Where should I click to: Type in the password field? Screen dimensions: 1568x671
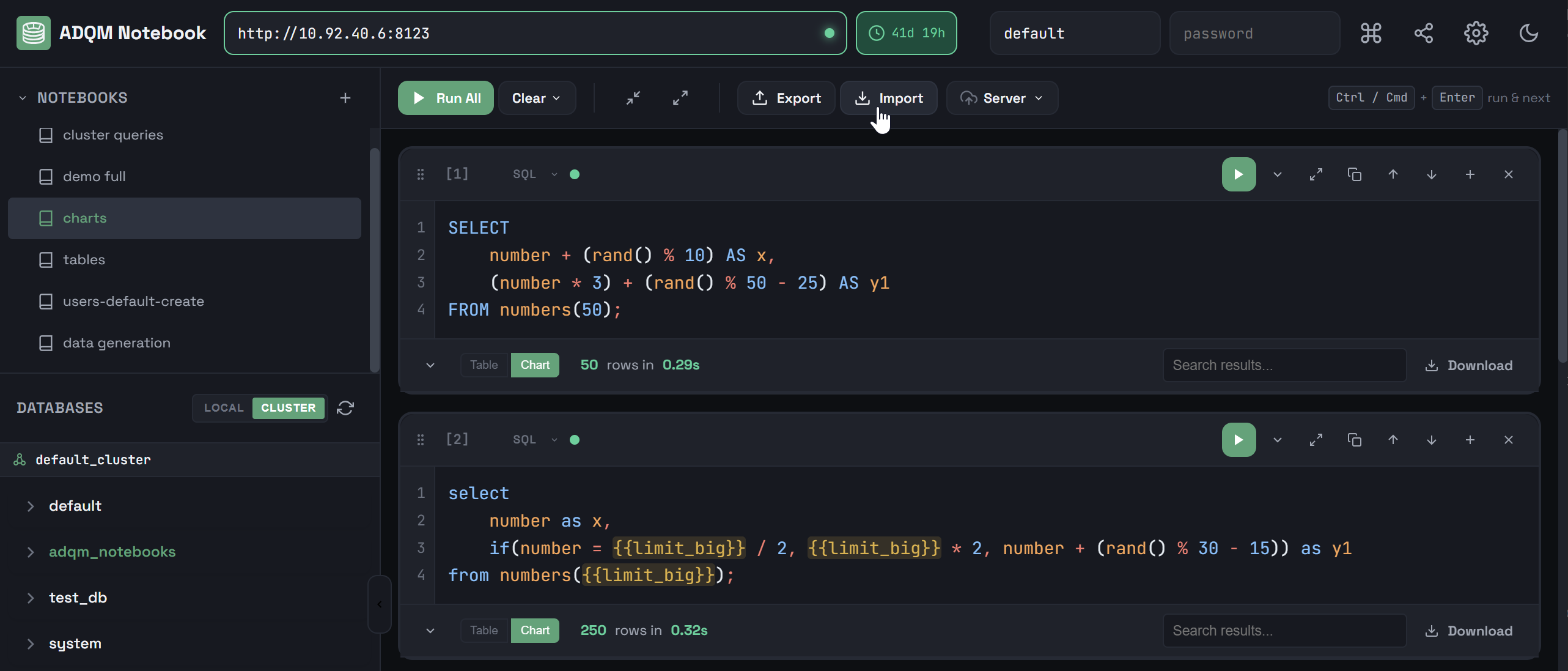pyautogui.click(x=1254, y=32)
